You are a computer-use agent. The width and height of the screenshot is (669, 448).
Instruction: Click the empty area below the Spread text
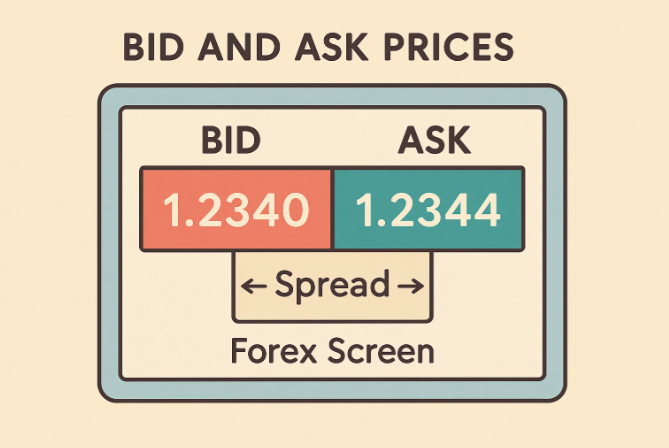coord(334,311)
